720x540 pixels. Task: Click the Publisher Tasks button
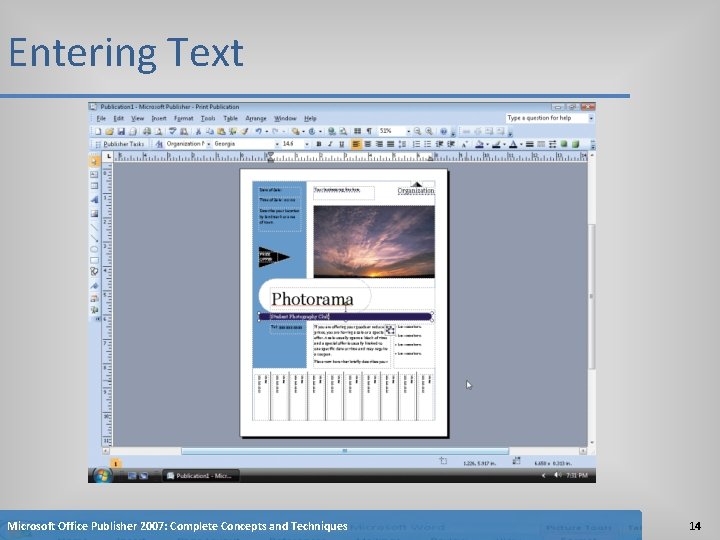click(x=120, y=144)
